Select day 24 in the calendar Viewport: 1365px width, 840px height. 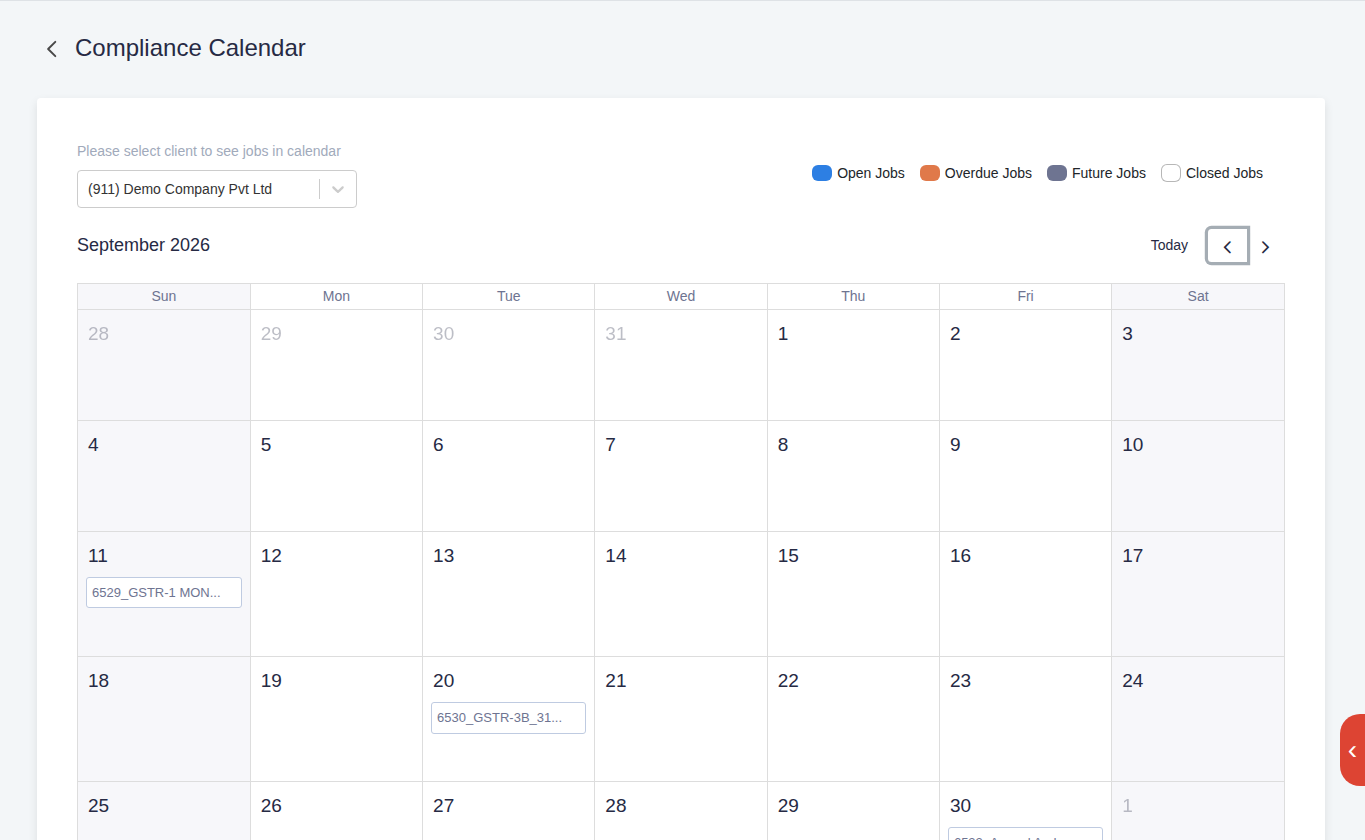point(1133,681)
